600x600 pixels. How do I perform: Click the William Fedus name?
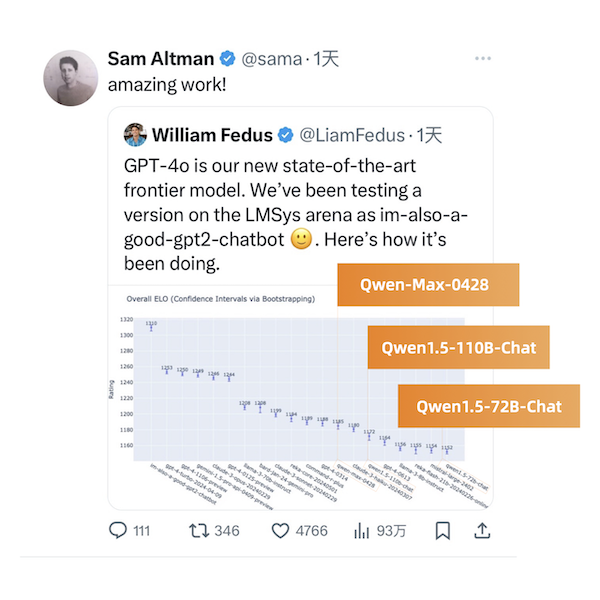212,135
